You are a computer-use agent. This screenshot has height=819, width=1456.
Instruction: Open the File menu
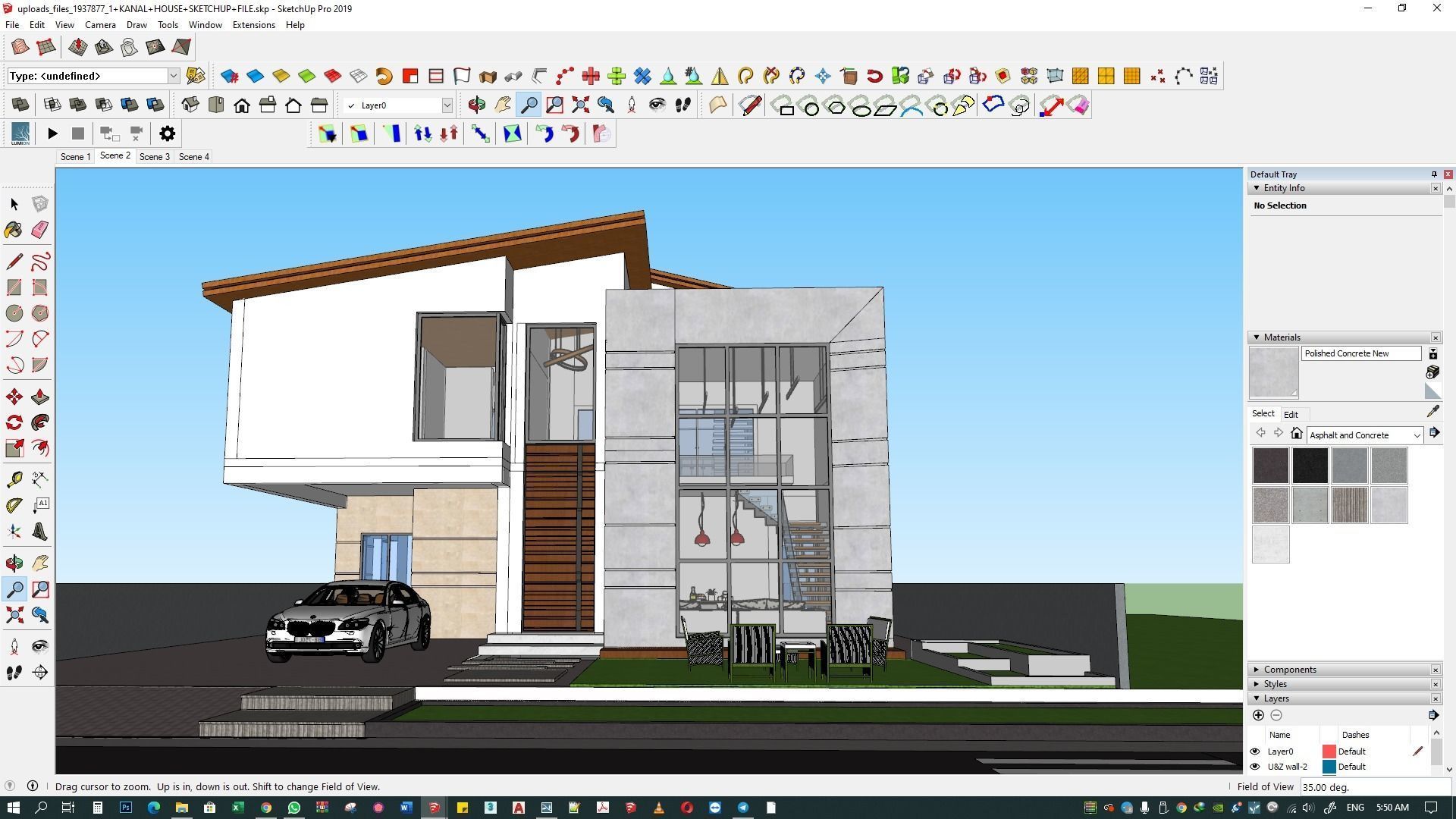tap(12, 25)
